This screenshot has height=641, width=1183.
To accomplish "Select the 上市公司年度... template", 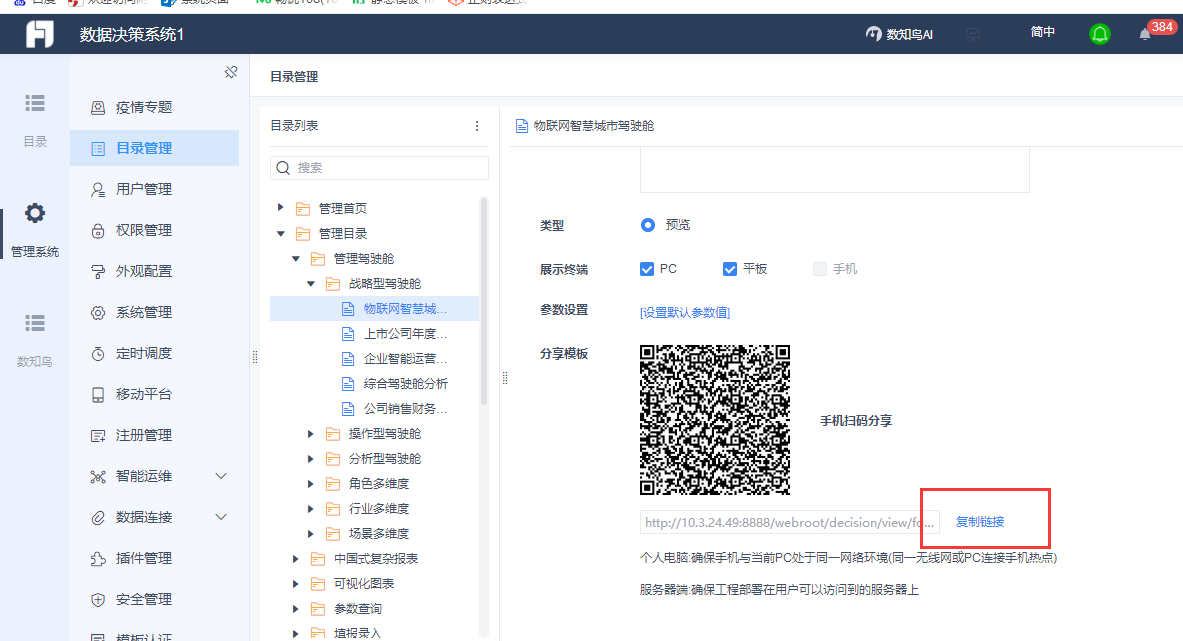I will point(374,333).
